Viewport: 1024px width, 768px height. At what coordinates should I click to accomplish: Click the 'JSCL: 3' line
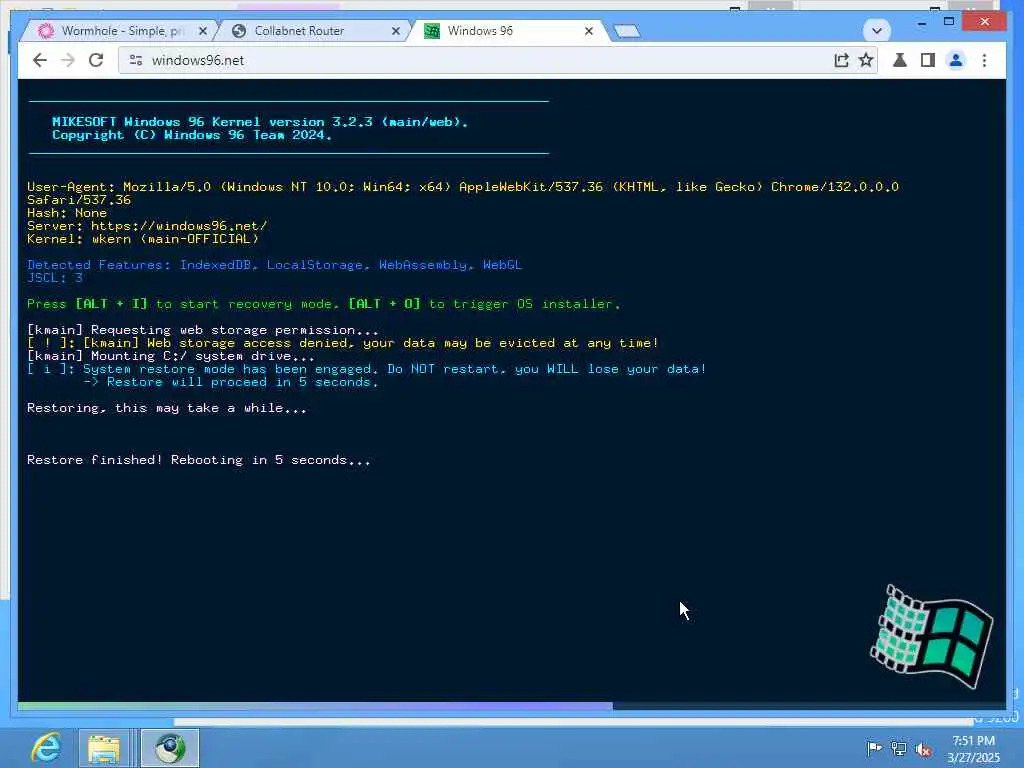(x=55, y=278)
